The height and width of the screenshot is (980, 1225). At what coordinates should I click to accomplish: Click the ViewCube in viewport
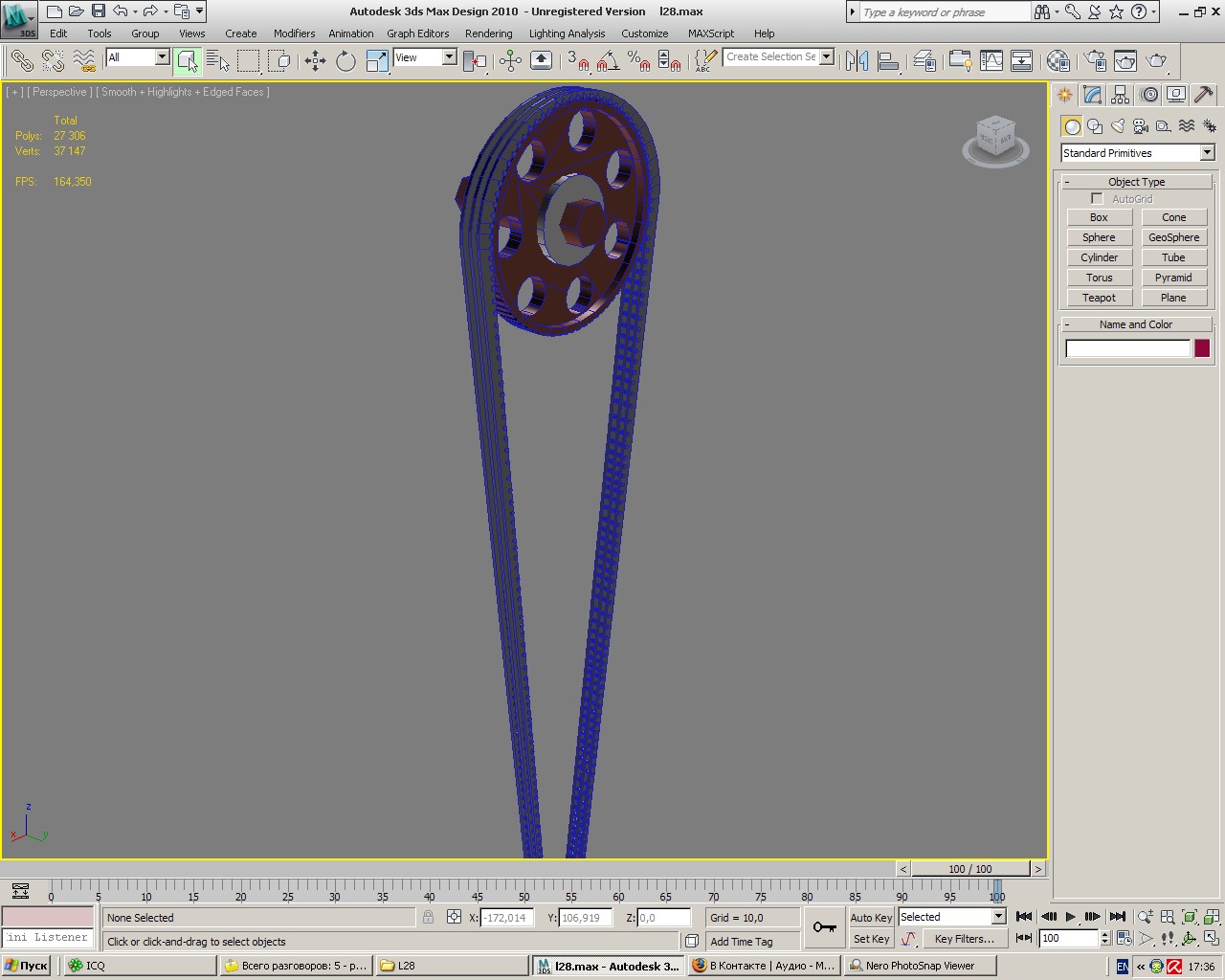(995, 140)
